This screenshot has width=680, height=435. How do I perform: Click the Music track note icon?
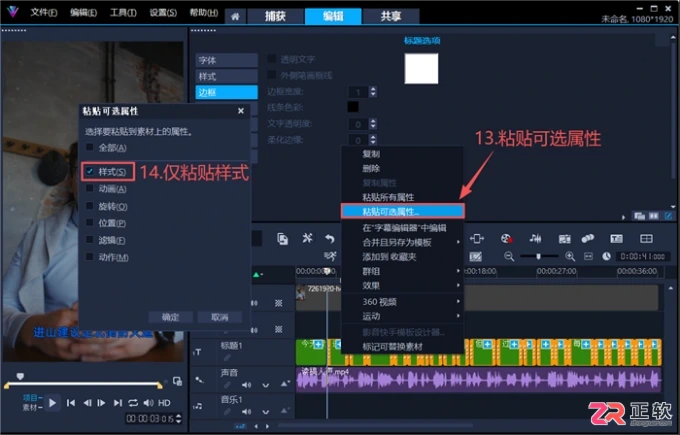[198, 406]
